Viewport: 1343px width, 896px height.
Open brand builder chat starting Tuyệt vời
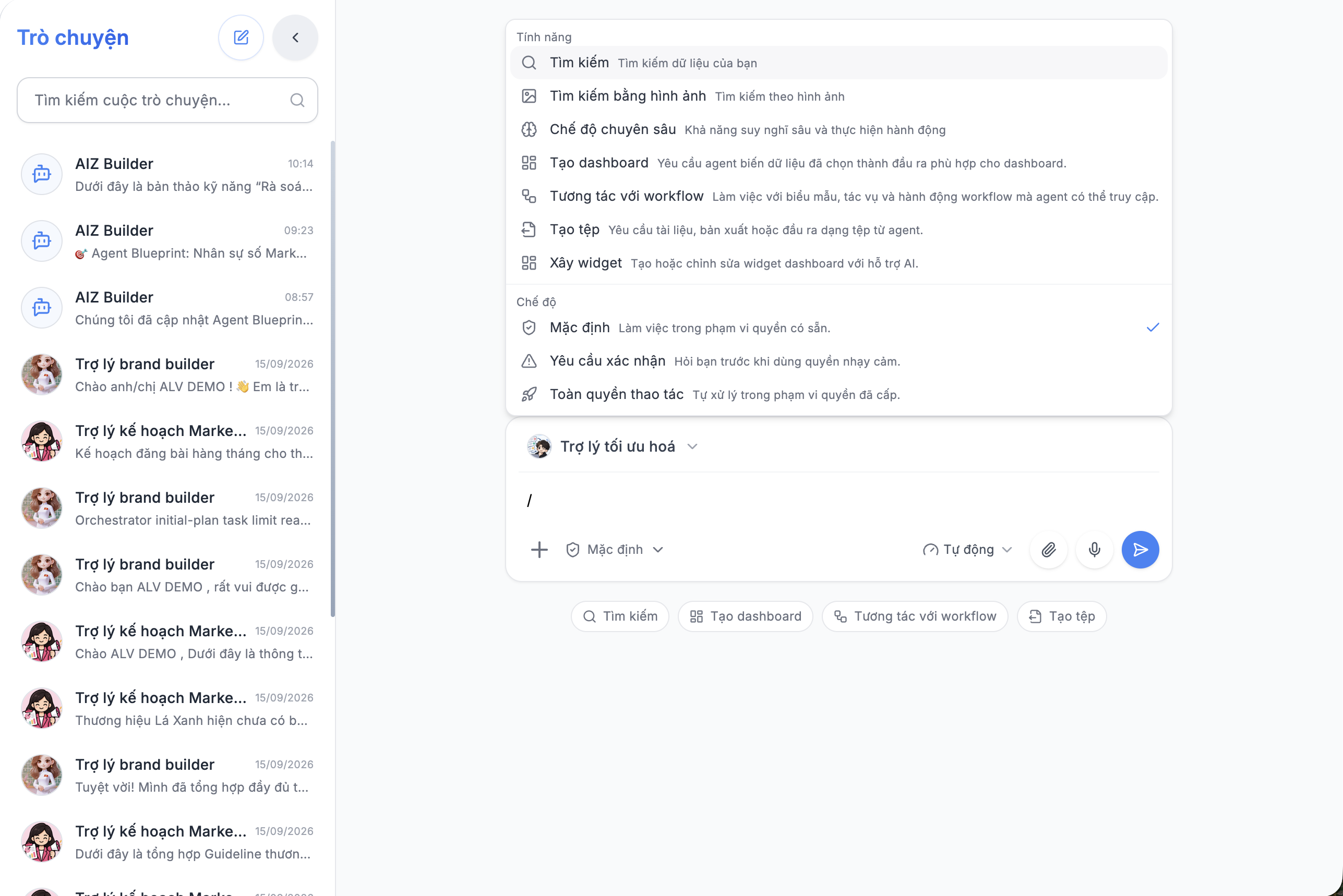click(167, 776)
